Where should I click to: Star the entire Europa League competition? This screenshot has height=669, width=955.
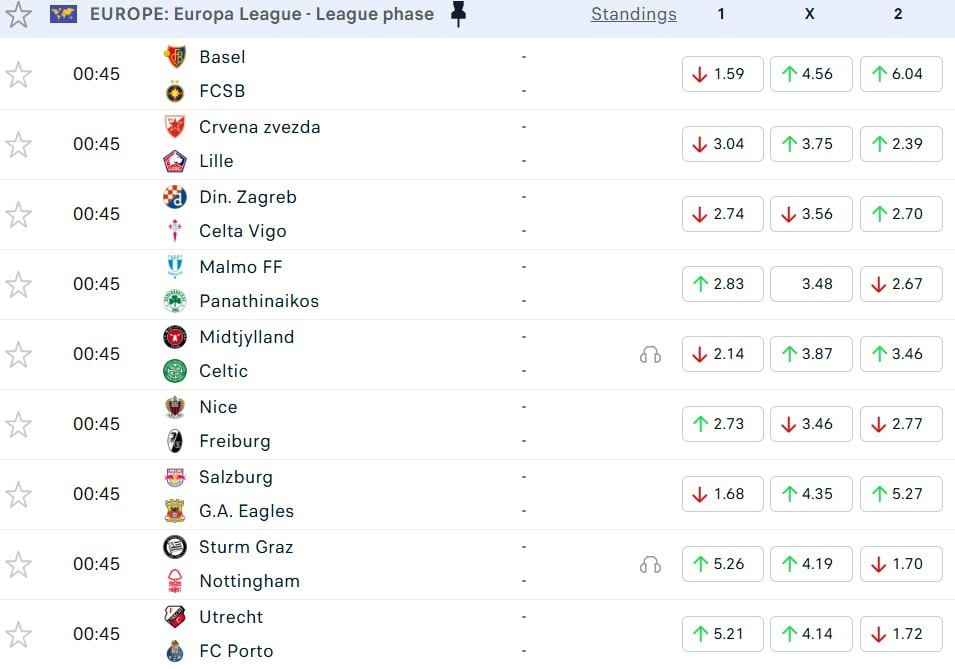19,14
